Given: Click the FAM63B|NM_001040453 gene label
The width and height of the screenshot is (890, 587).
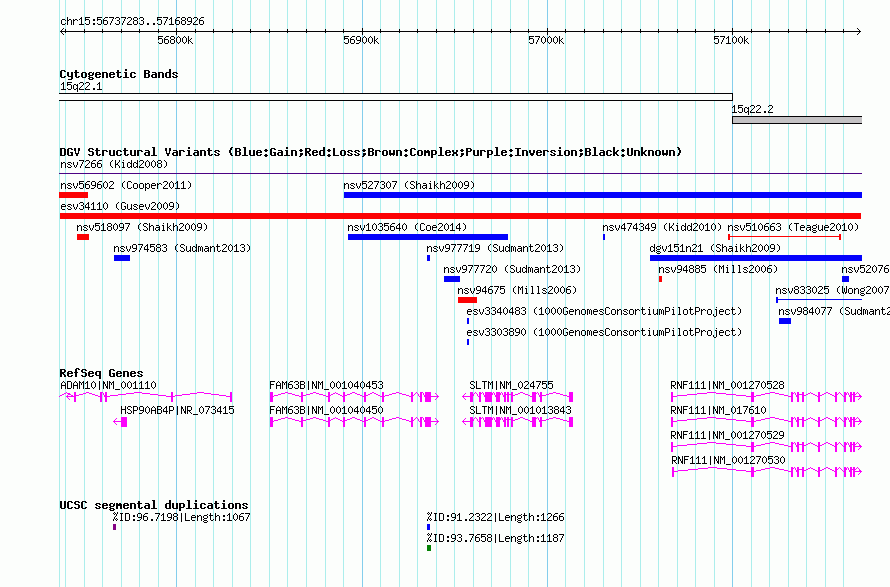Looking at the screenshot, I should (x=326, y=385).
